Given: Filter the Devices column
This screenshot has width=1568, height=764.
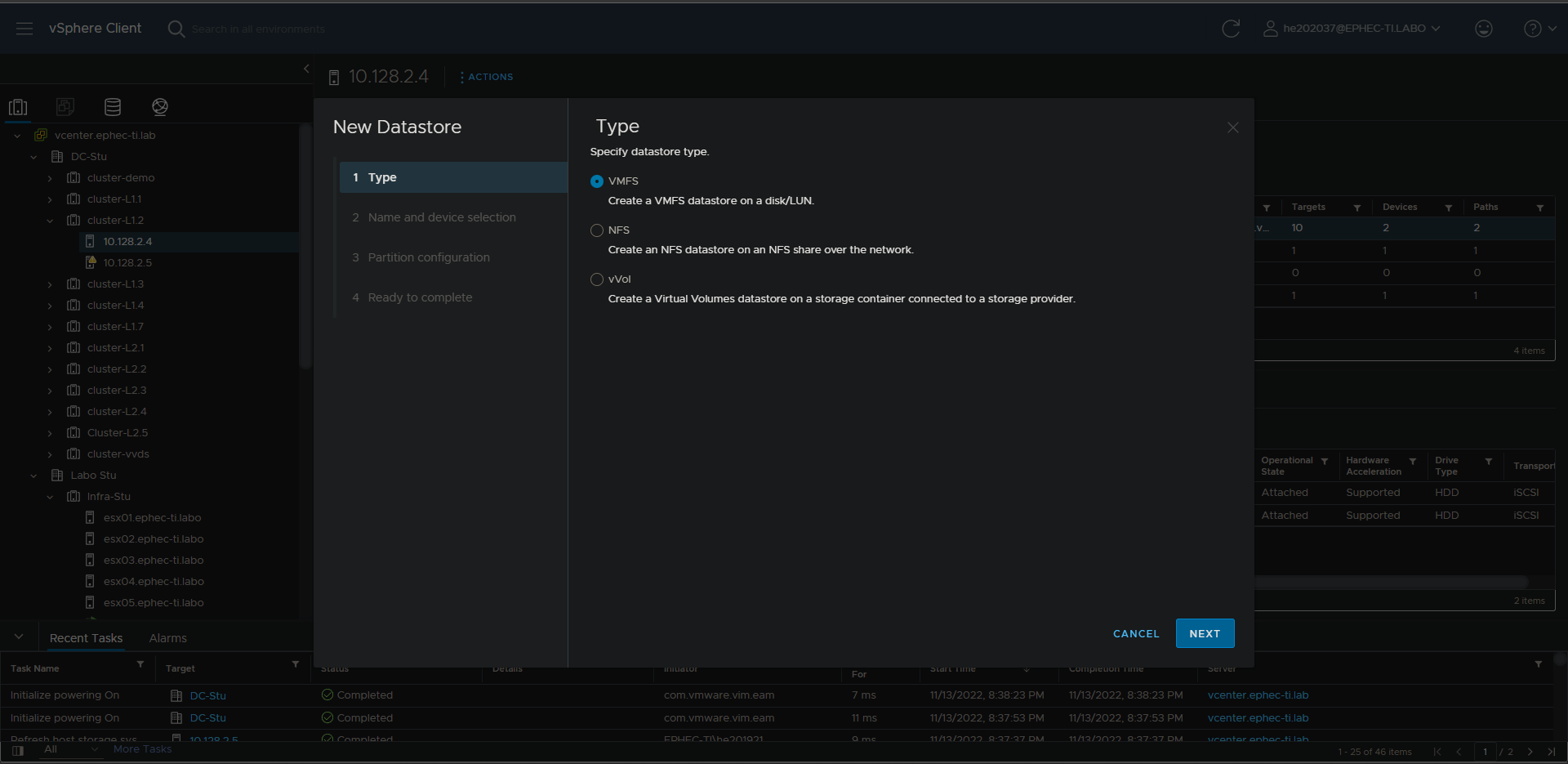Looking at the screenshot, I should [x=1449, y=208].
